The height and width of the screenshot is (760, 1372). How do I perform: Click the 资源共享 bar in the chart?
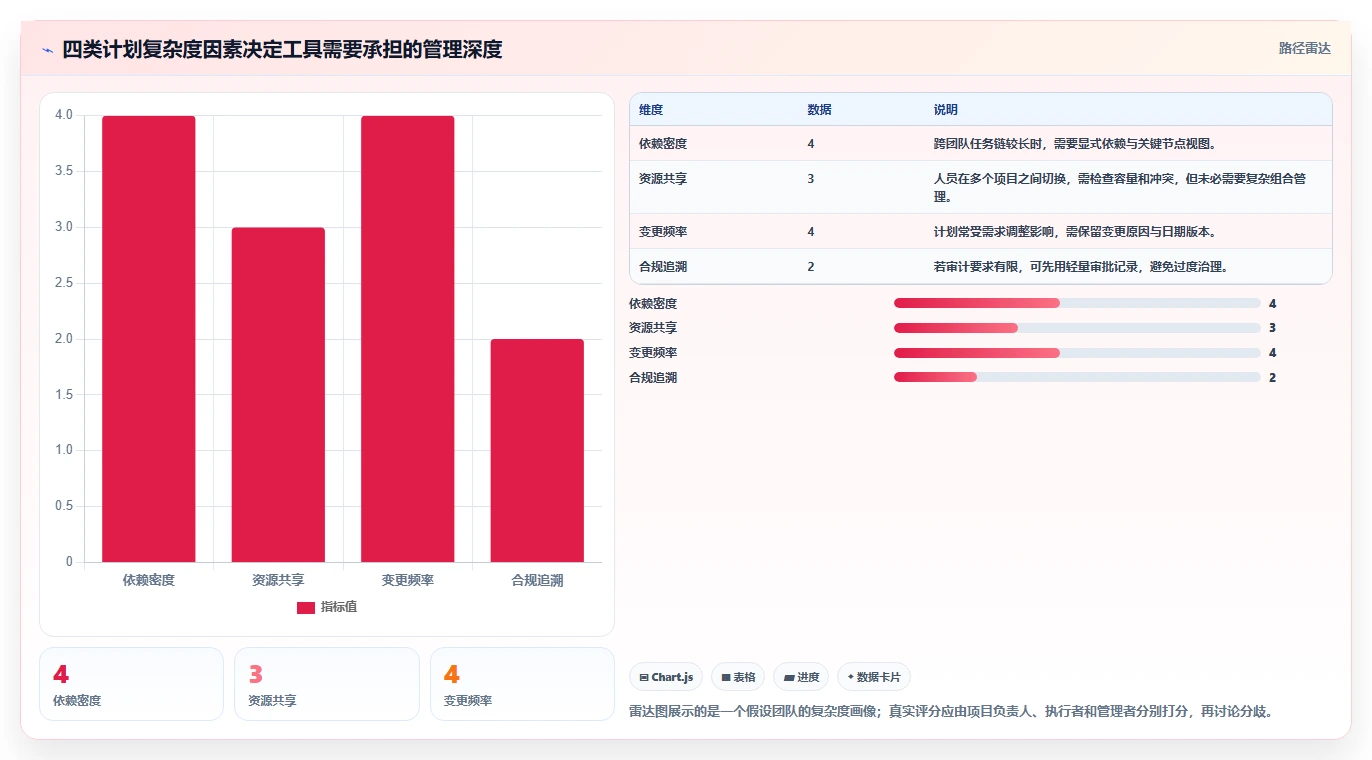click(x=278, y=395)
